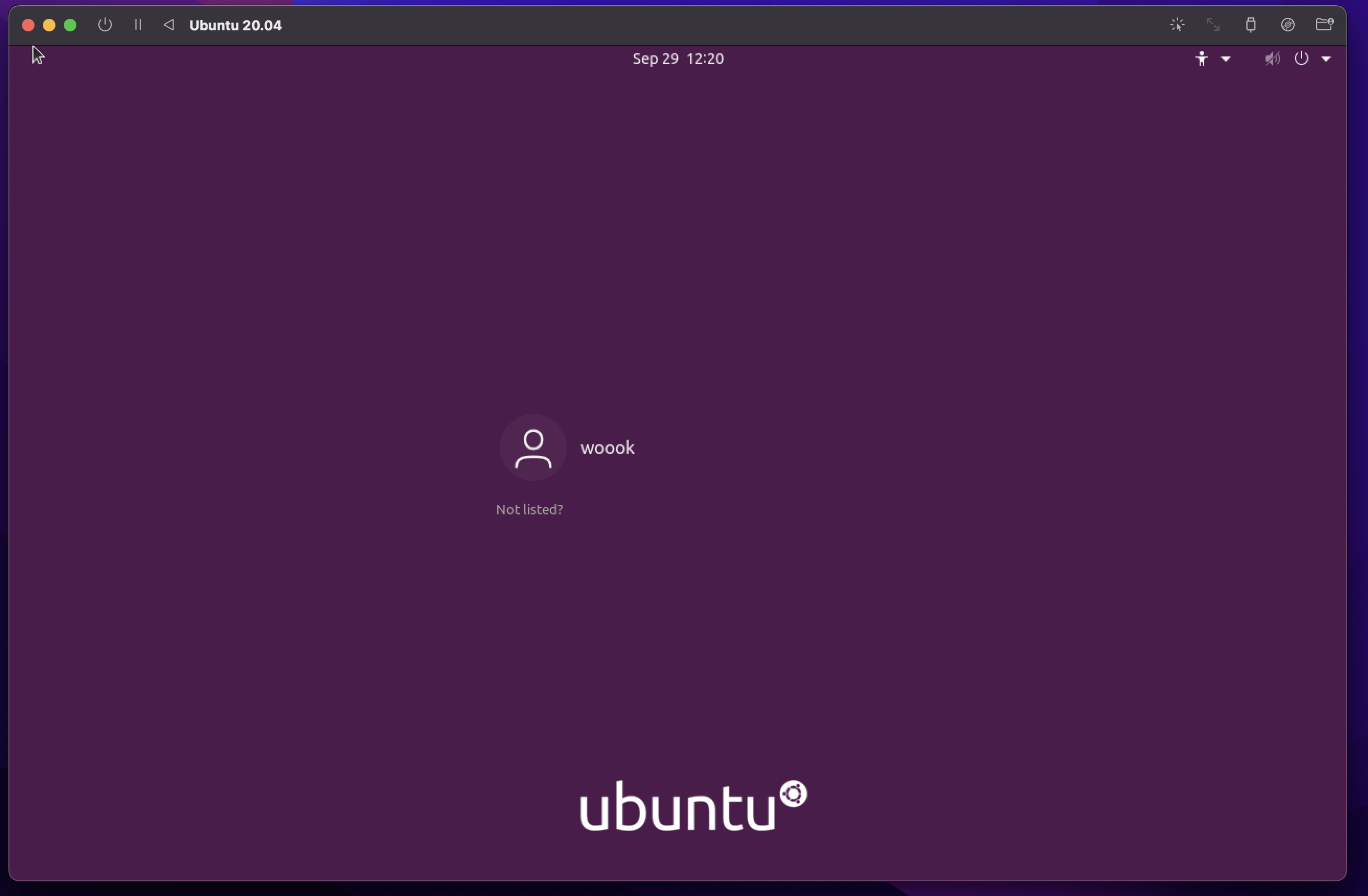Expand the accessibility dropdown arrow
The height and width of the screenshot is (896, 1368).
point(1225,59)
